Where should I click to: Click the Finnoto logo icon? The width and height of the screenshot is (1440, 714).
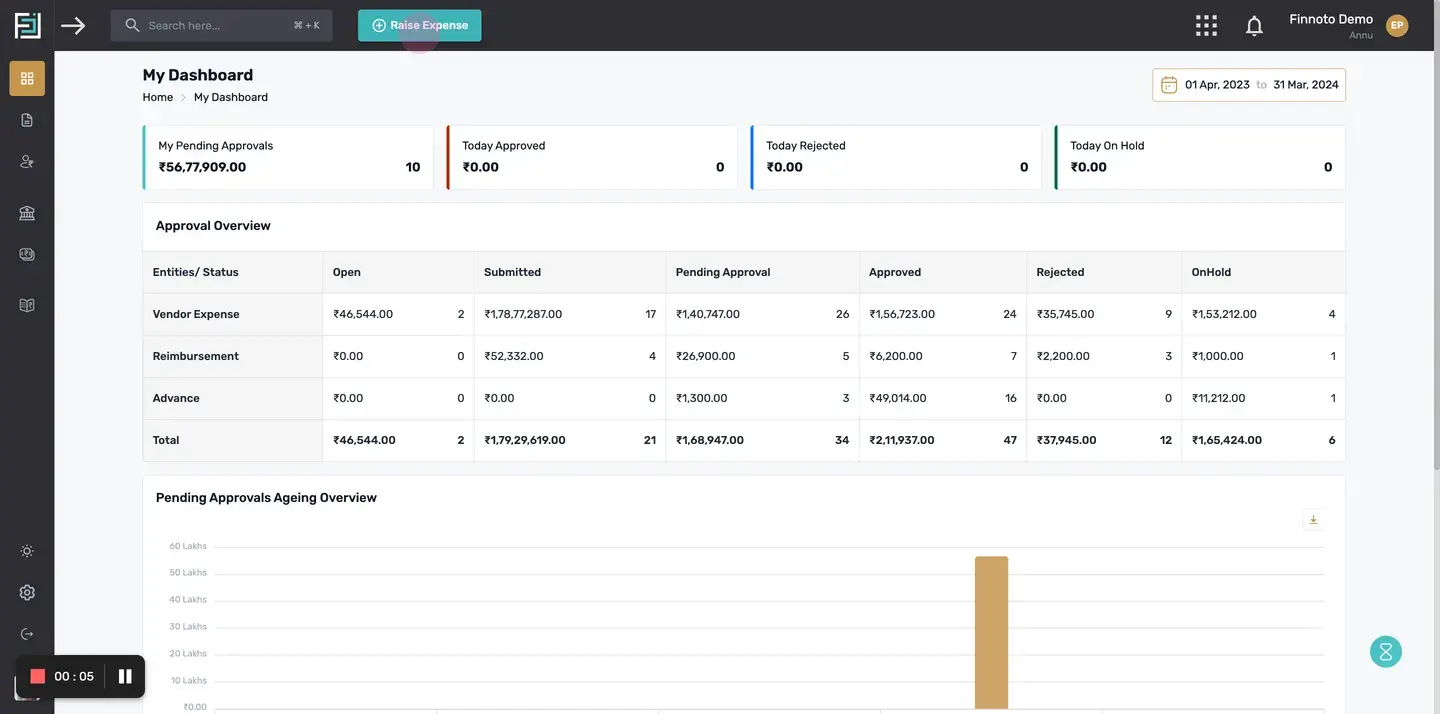click(27, 25)
